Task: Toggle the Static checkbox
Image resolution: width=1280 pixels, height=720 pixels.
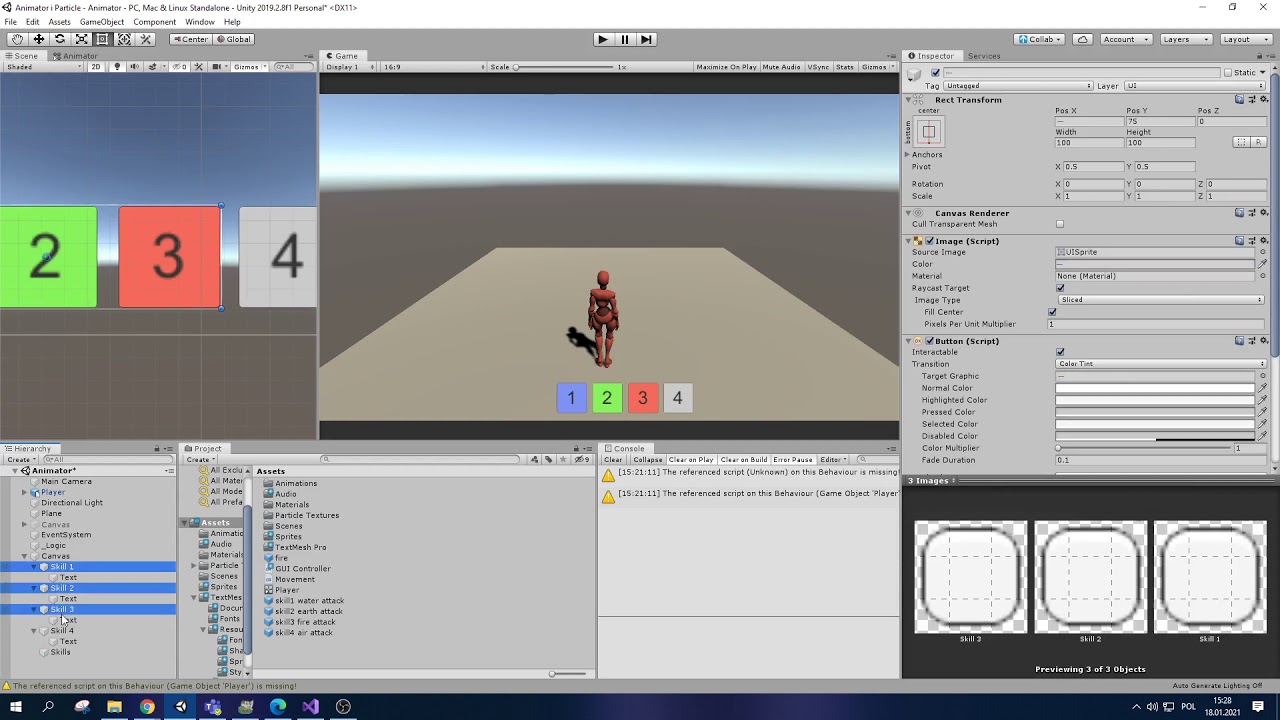Action: coord(1228,73)
